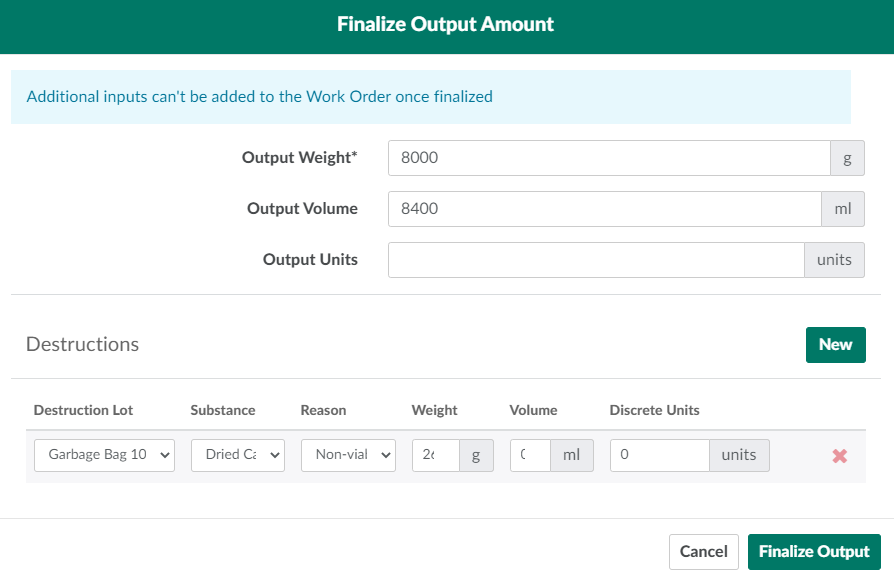Click the Output Weight label

pos(299,158)
